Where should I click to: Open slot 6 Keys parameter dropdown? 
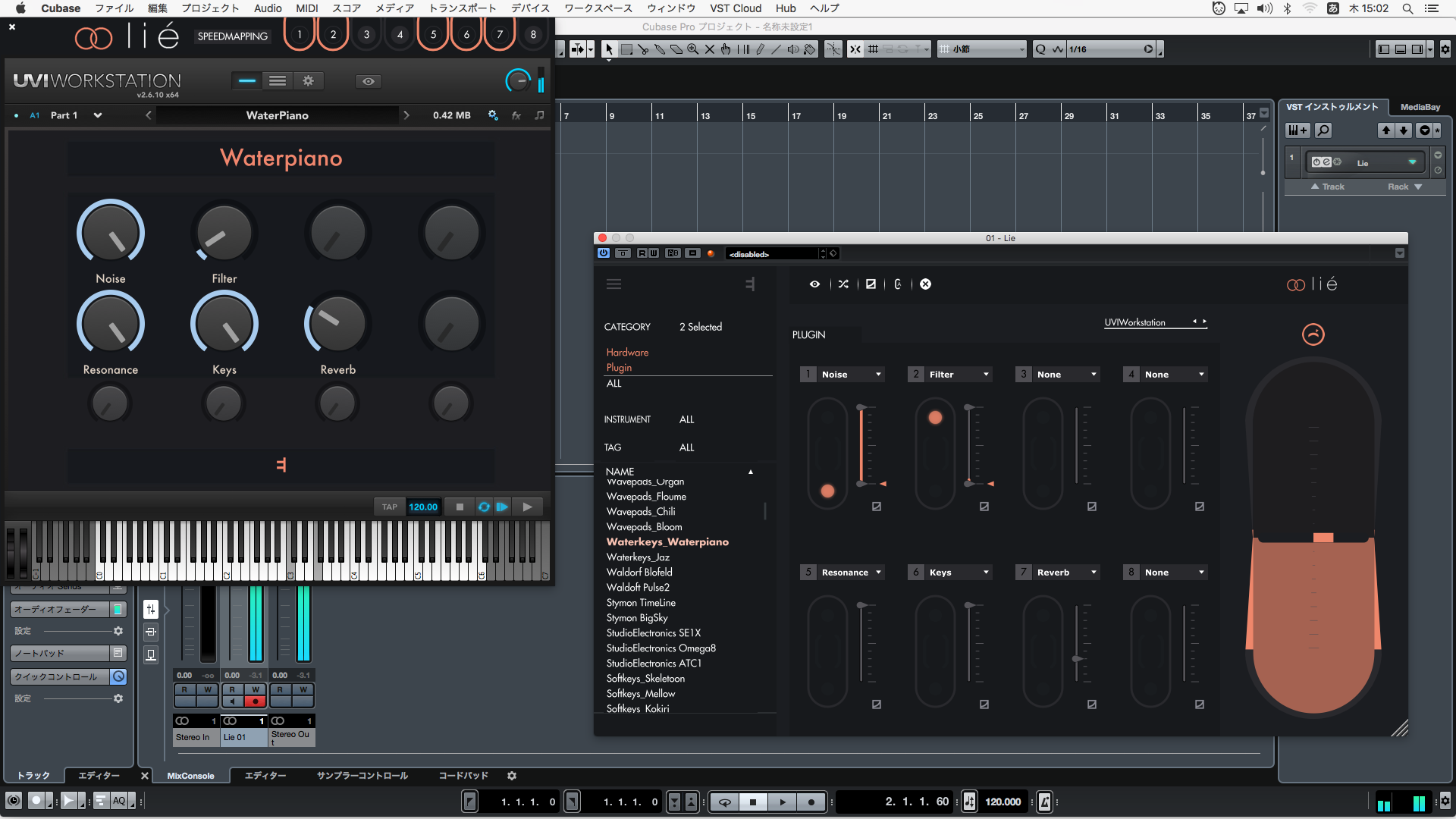point(959,573)
